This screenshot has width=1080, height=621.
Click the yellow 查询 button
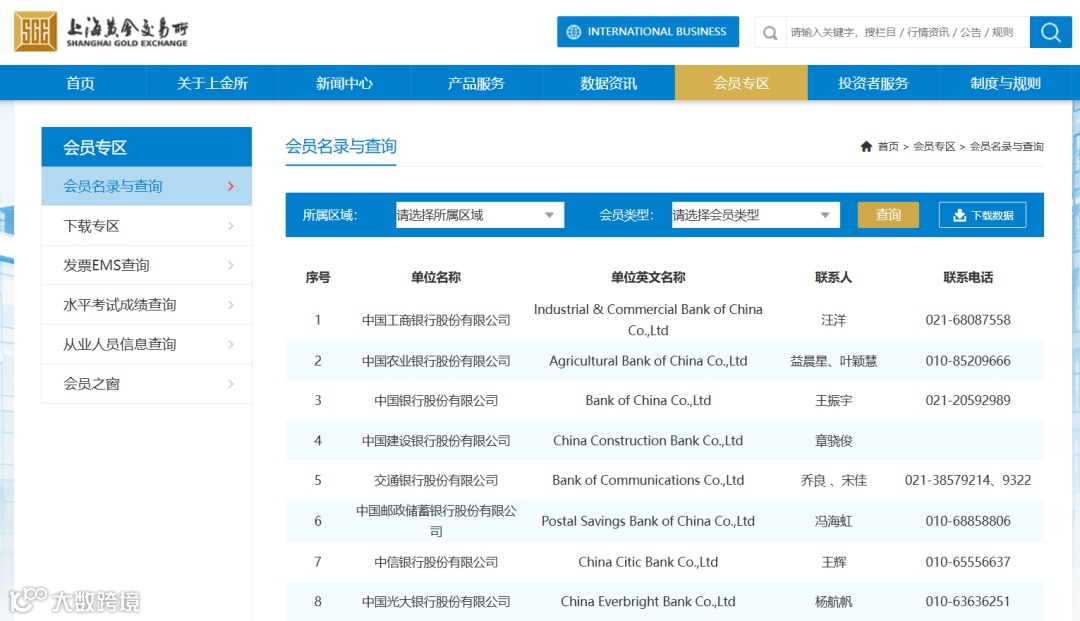click(888, 215)
